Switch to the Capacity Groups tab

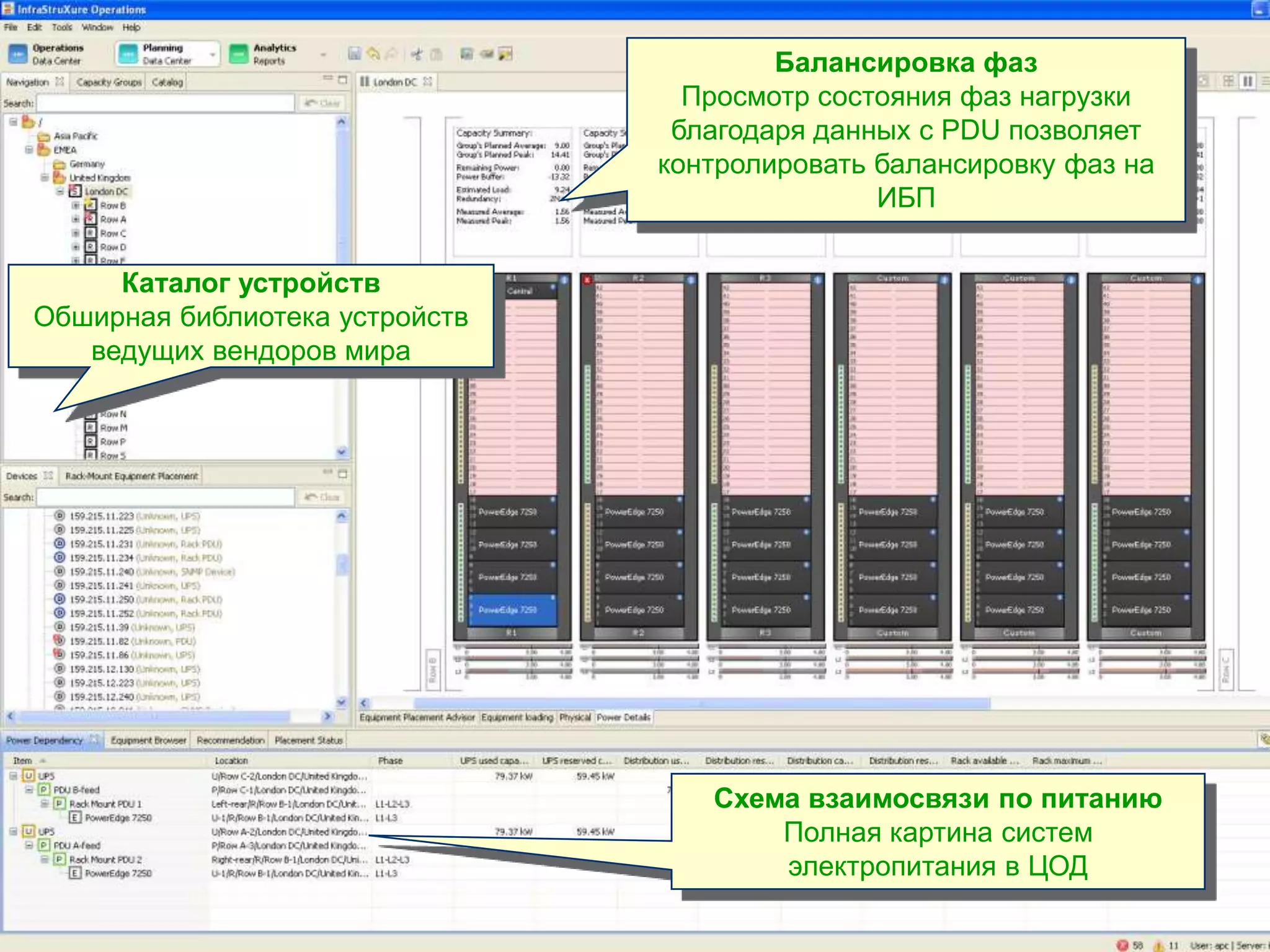(109, 82)
